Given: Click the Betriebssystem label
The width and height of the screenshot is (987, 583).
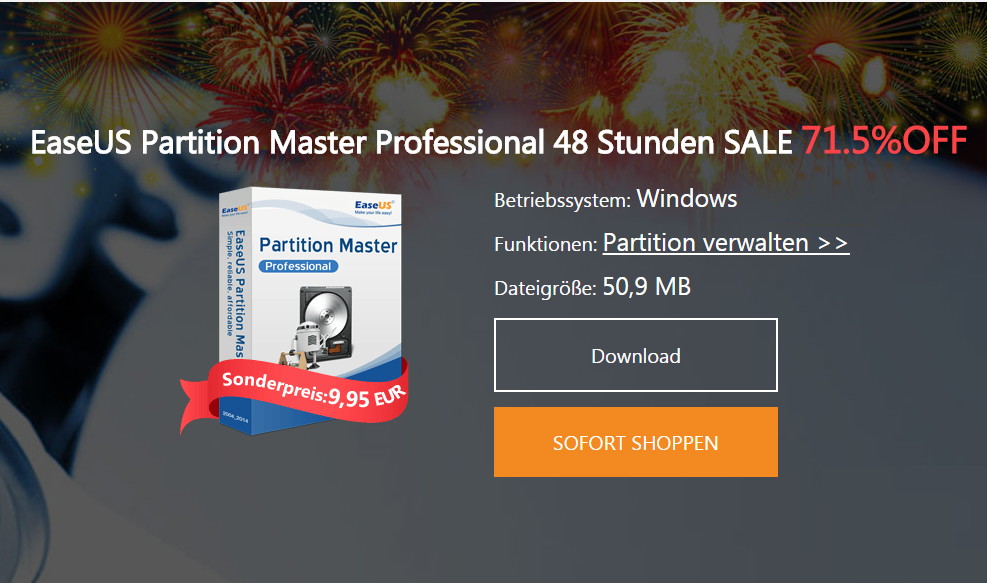Looking at the screenshot, I should coord(562,201).
